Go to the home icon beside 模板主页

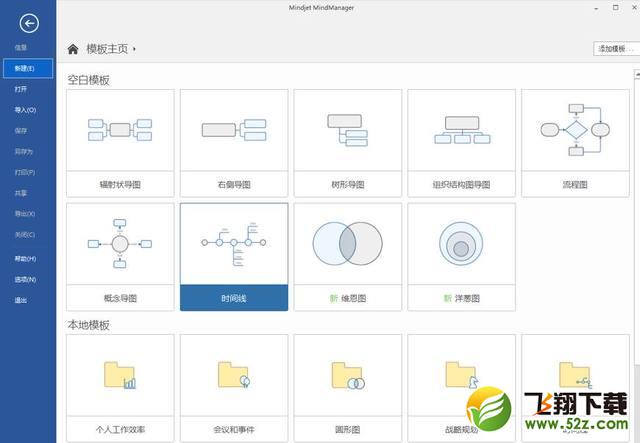tap(73, 49)
